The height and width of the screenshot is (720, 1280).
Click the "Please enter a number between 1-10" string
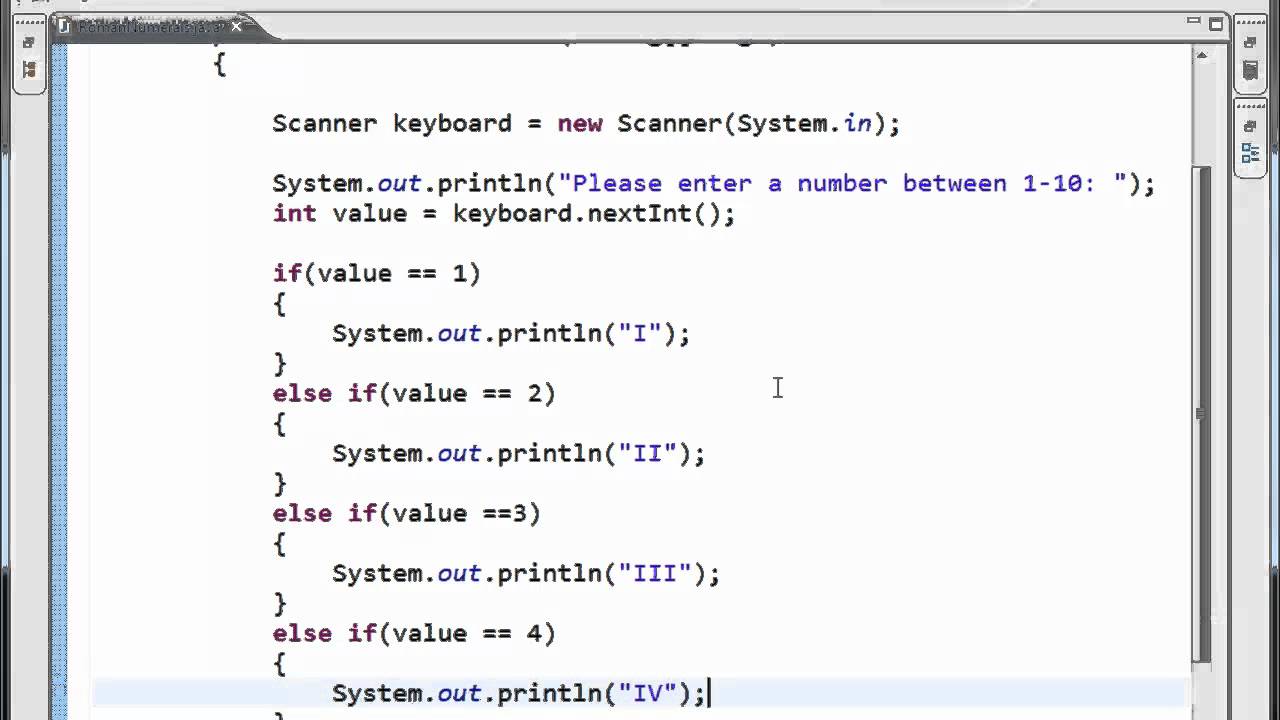(843, 184)
